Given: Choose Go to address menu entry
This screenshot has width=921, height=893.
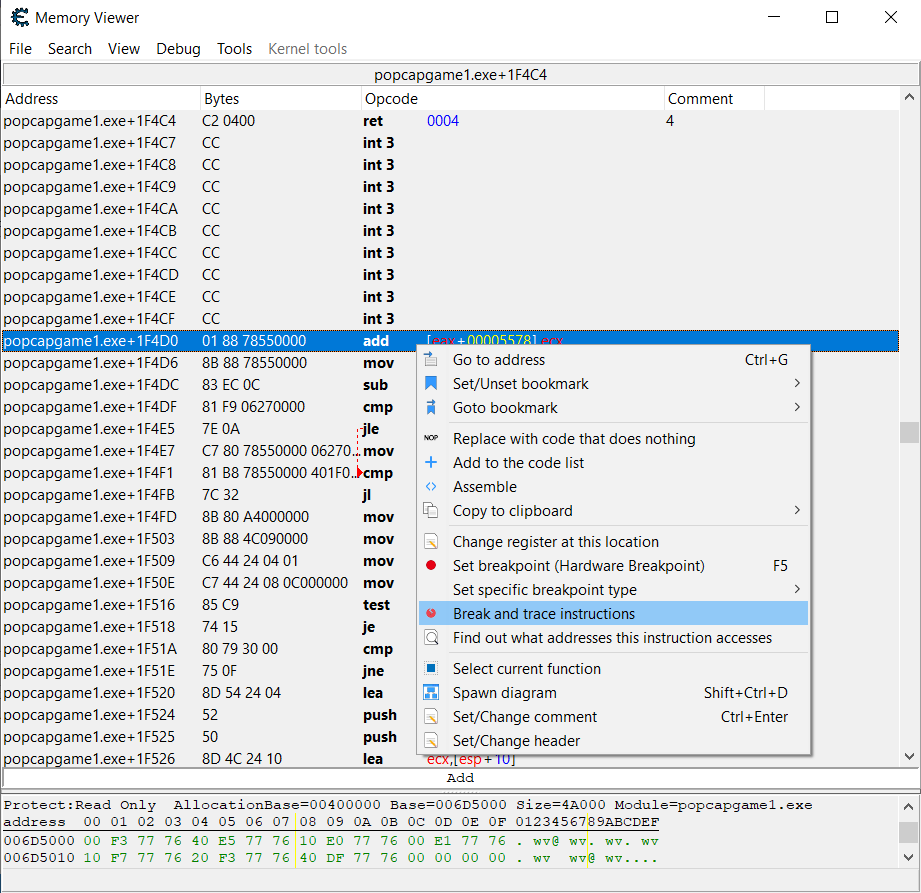Looking at the screenshot, I should tap(613, 360).
